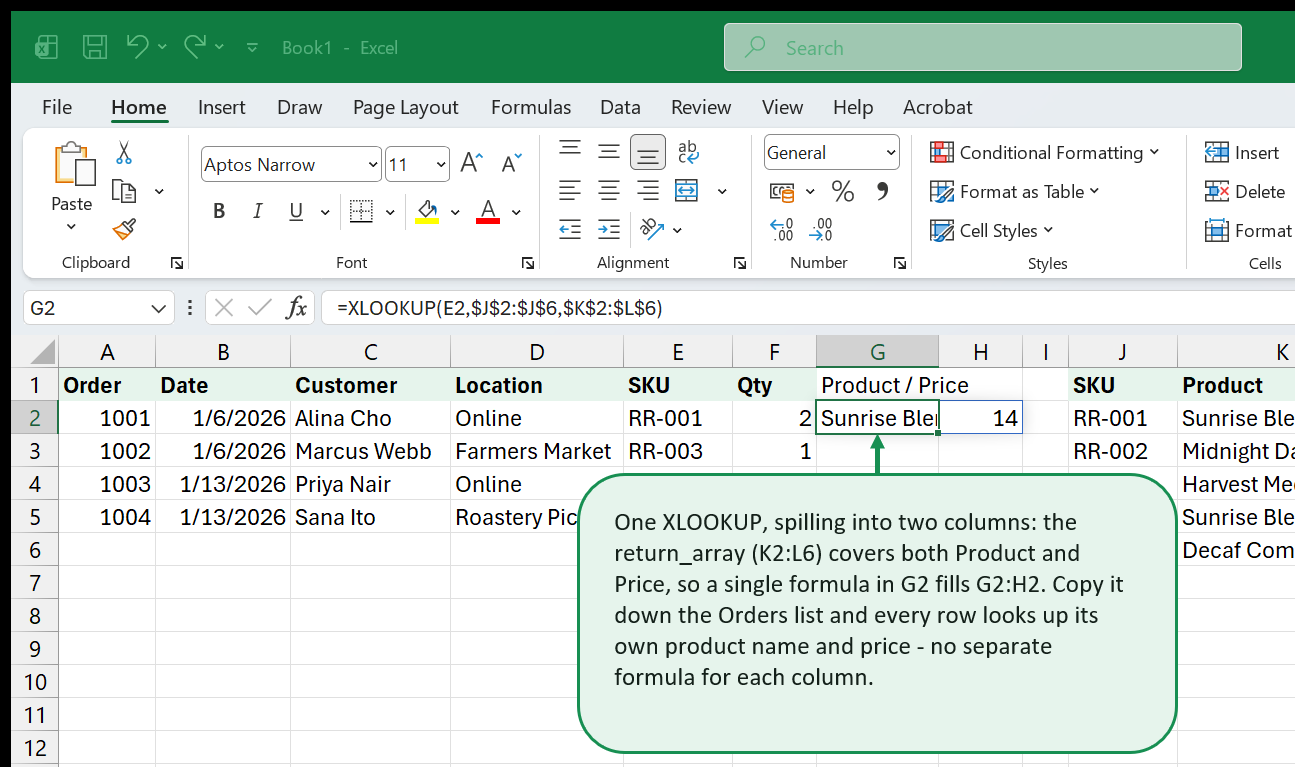Viewport: 1295px width, 767px height.
Task: Open Number format dialog launcher
Action: pyautogui.click(x=900, y=263)
